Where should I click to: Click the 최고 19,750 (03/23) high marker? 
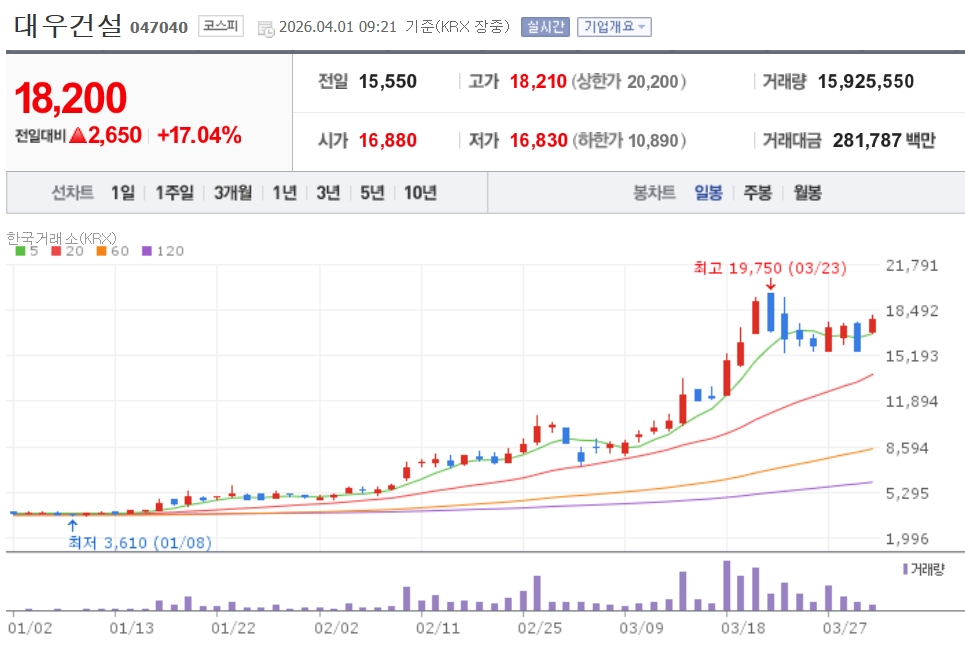pos(770,268)
